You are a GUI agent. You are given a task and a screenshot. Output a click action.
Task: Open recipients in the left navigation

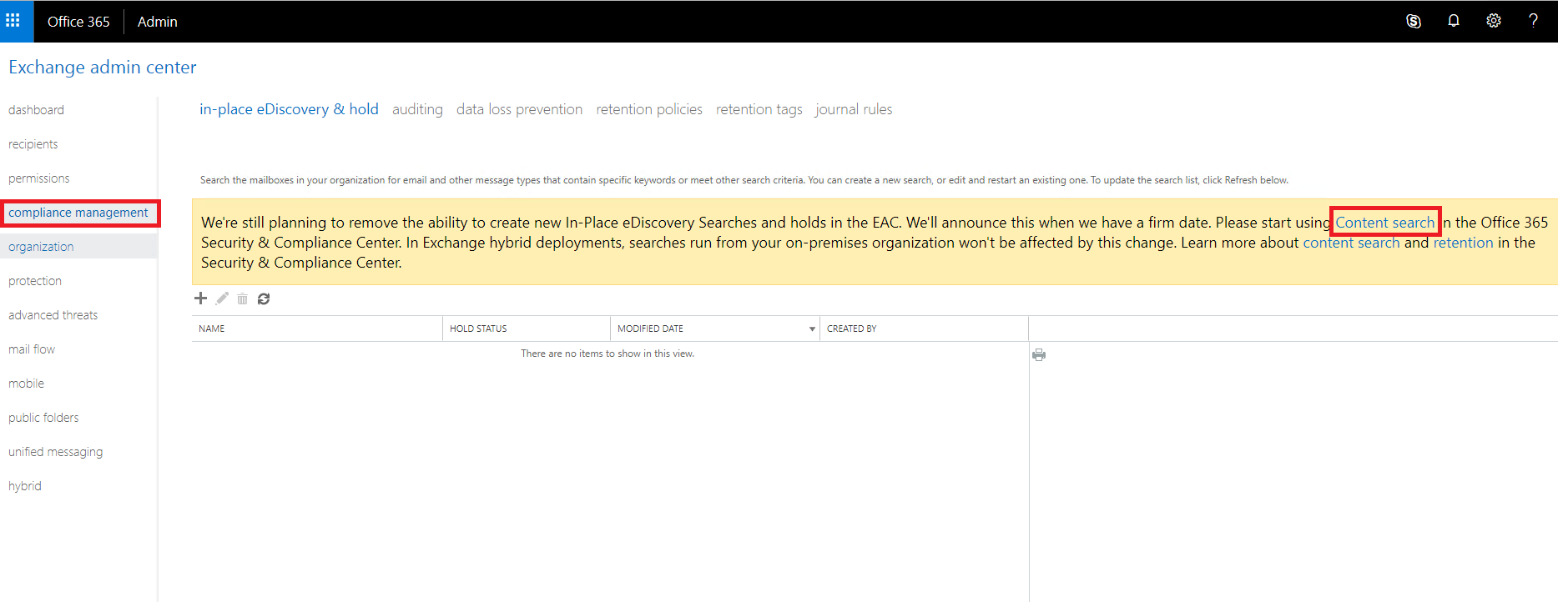(33, 144)
